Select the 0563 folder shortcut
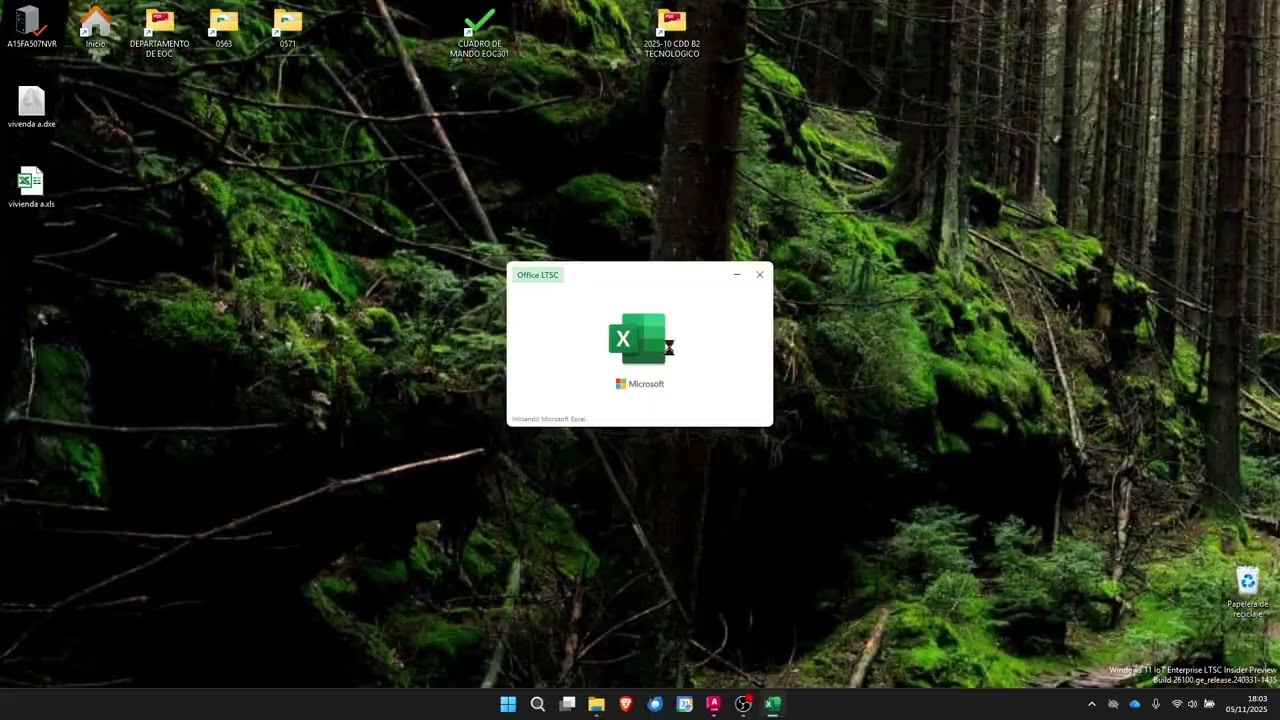This screenshot has height=720, width=1280. [223, 27]
